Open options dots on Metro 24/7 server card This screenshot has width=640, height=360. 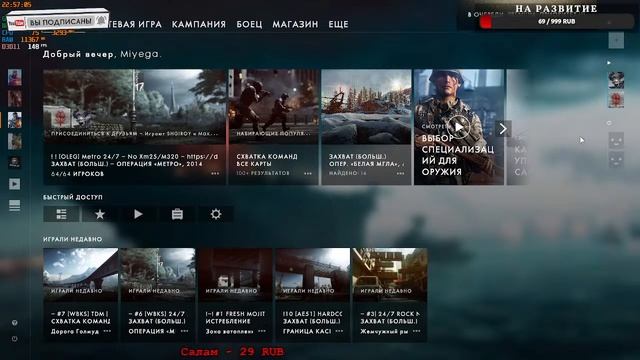tap(215, 173)
